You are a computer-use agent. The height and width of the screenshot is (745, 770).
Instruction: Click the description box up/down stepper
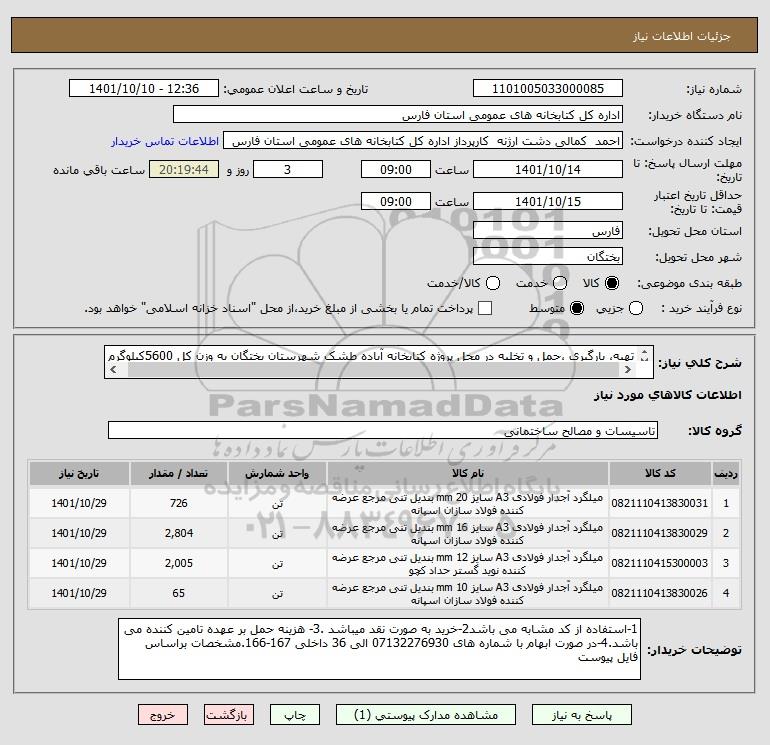645,356
